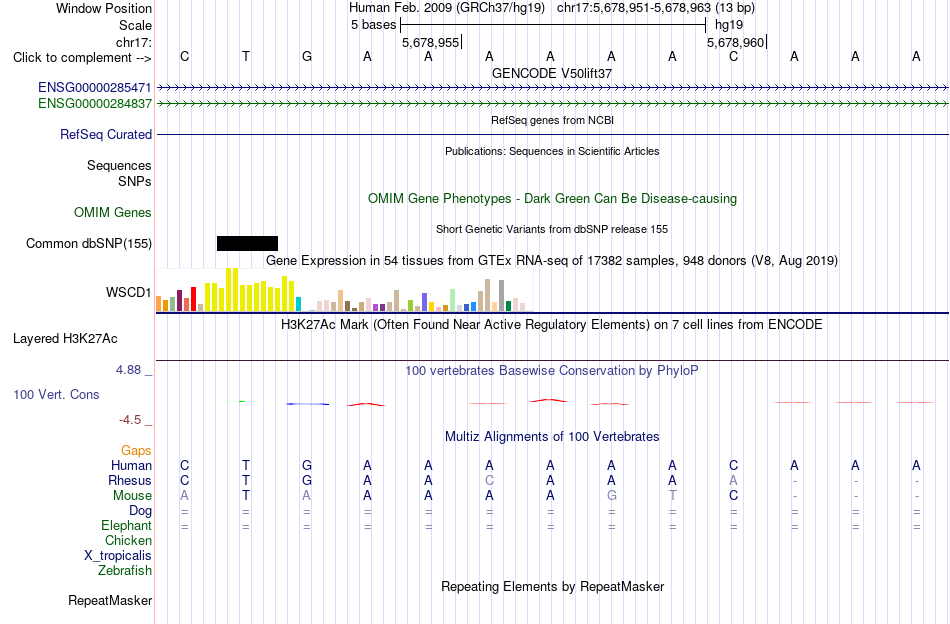This screenshot has height=624, width=950.
Task: Click the RepeatMasker track label
Action: point(110,600)
